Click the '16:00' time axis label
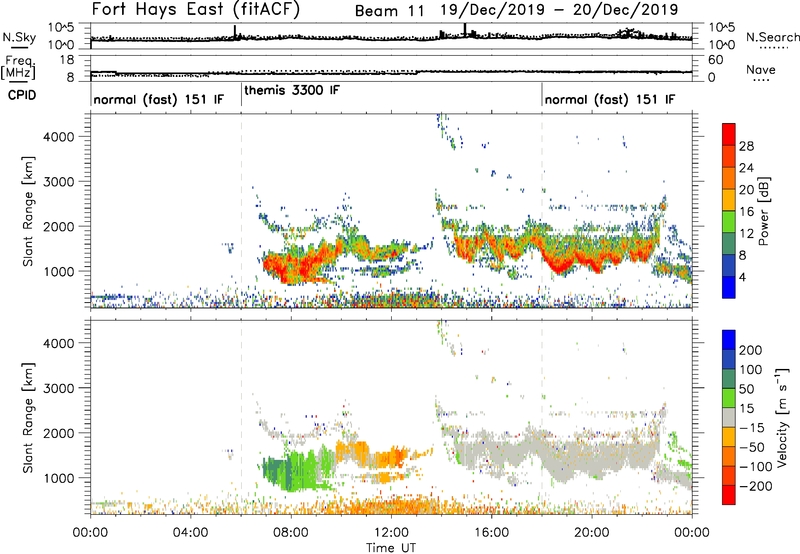 pyautogui.click(x=491, y=533)
